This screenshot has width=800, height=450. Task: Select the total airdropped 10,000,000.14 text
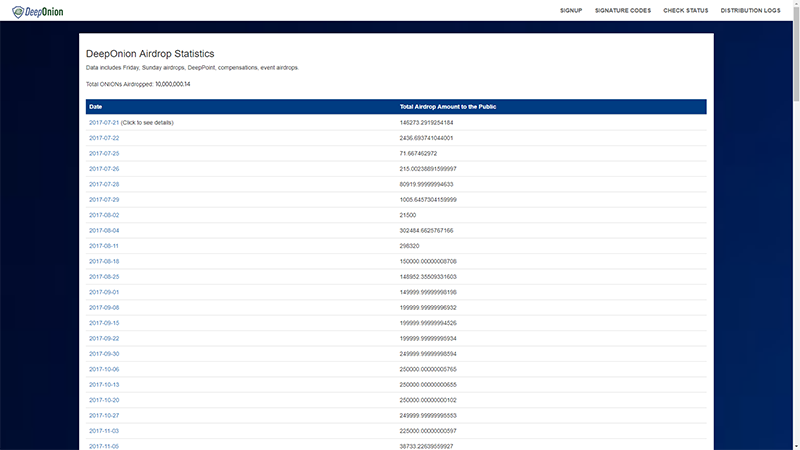pos(172,84)
